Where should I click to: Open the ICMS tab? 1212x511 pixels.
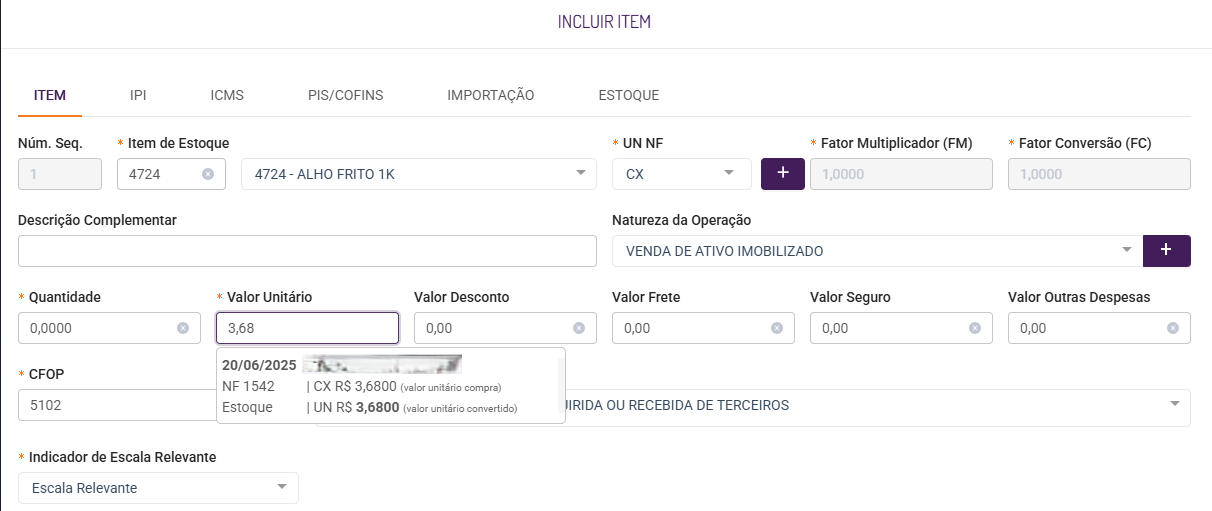click(227, 96)
